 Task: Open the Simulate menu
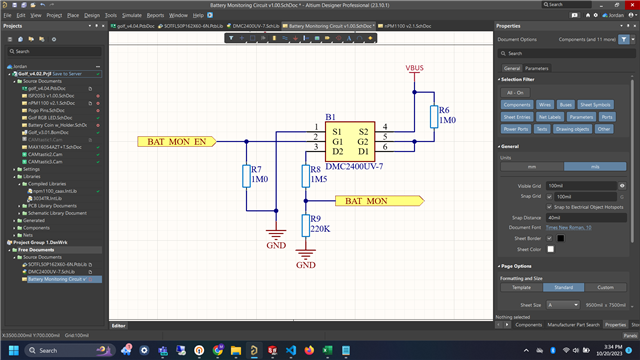132,15
